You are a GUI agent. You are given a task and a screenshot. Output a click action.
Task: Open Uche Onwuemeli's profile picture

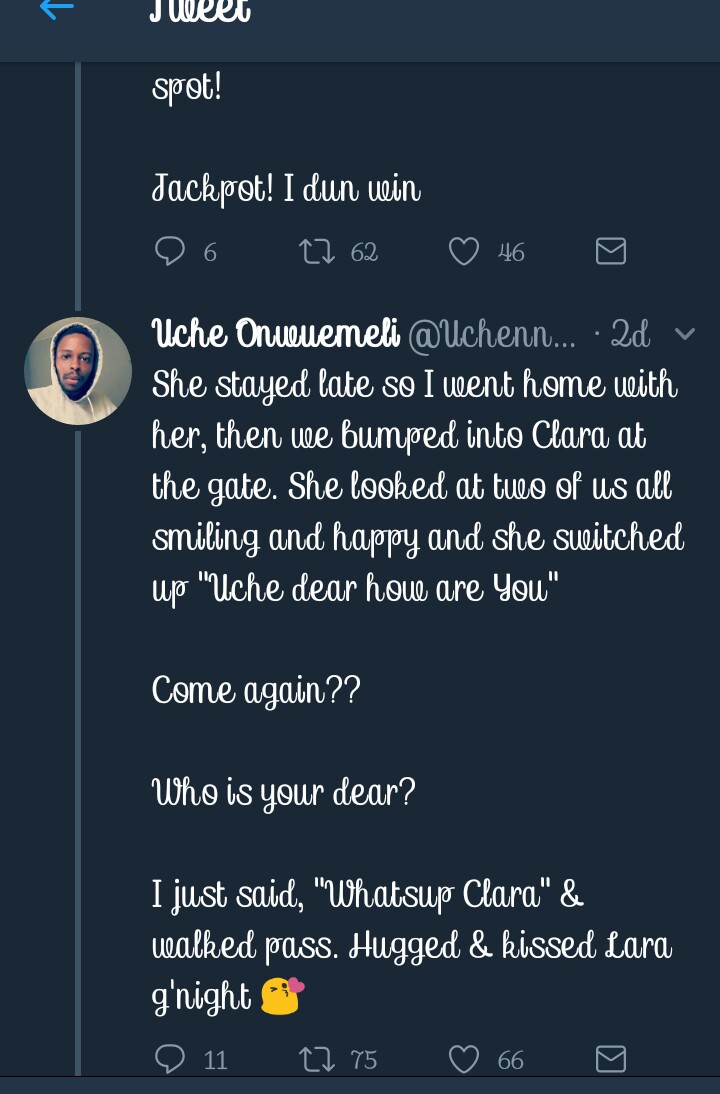[78, 371]
